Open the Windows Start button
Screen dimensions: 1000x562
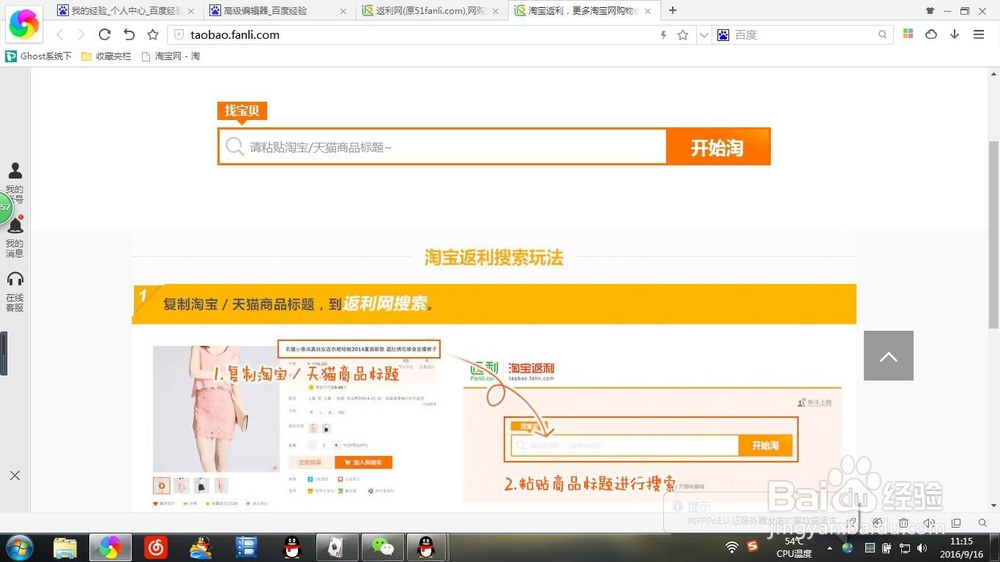[18, 547]
